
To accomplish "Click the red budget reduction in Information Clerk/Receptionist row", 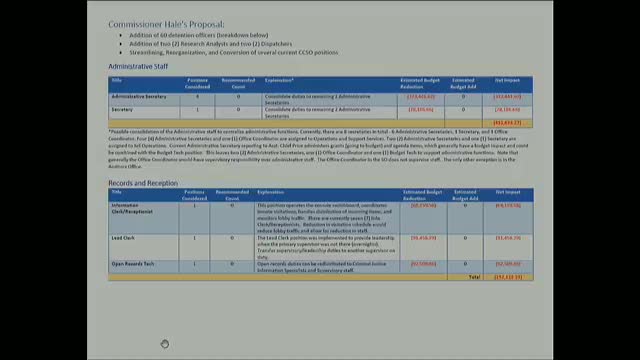I will 424,206.
